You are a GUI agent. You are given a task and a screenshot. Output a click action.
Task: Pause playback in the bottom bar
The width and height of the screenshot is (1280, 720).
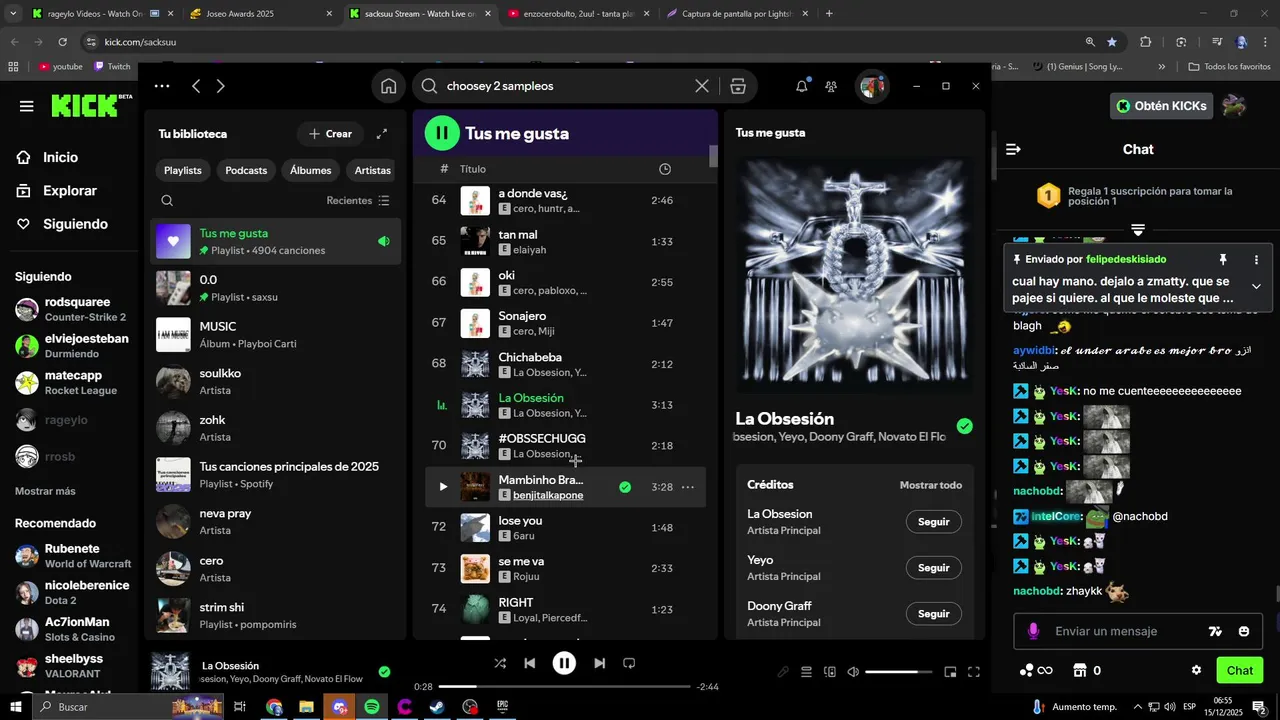click(x=564, y=663)
